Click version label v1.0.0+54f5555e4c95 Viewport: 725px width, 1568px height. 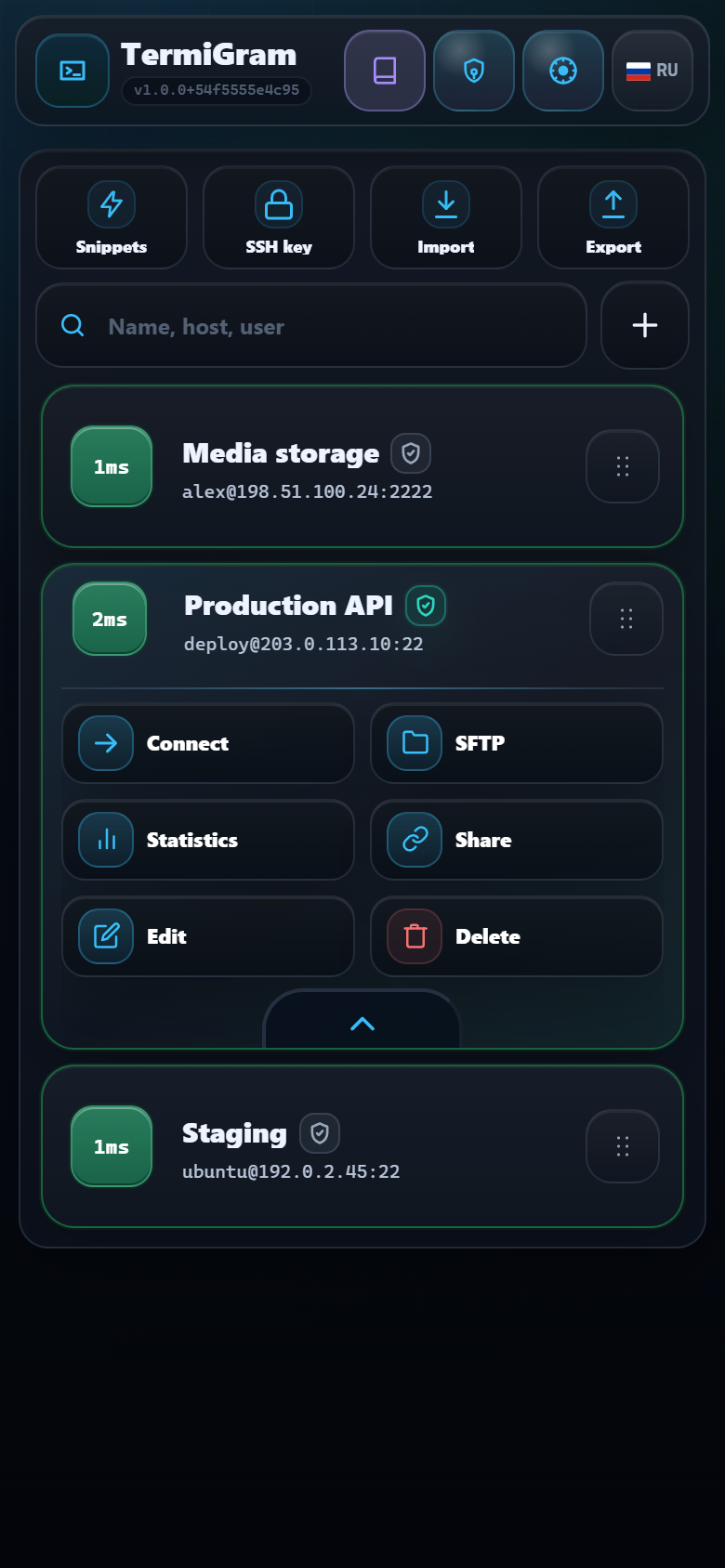[217, 90]
